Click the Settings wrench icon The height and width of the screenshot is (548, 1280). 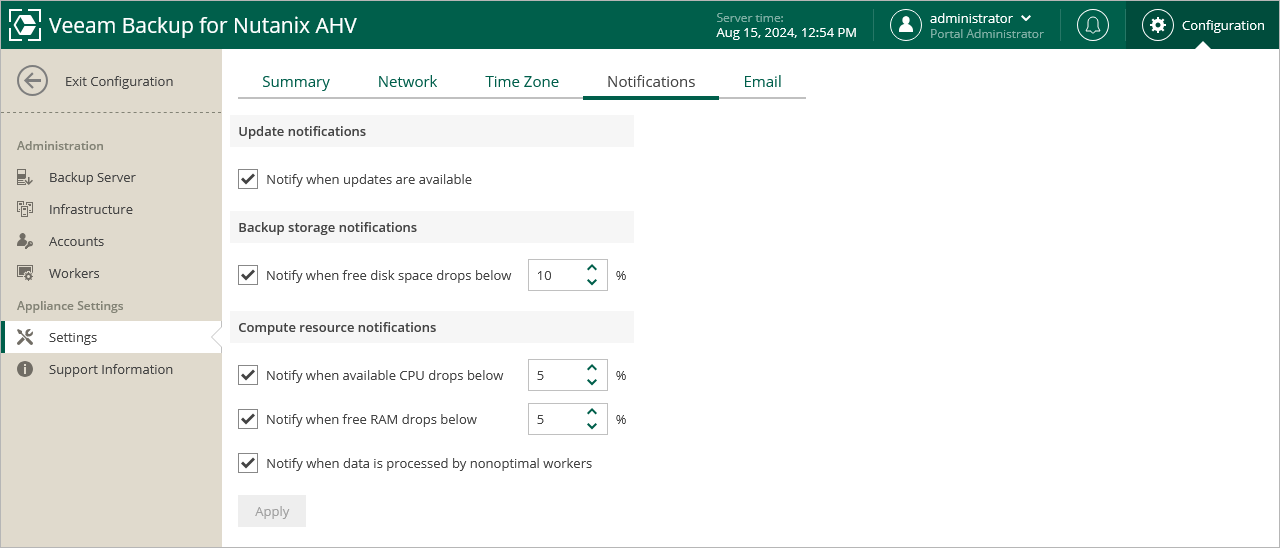pos(26,337)
